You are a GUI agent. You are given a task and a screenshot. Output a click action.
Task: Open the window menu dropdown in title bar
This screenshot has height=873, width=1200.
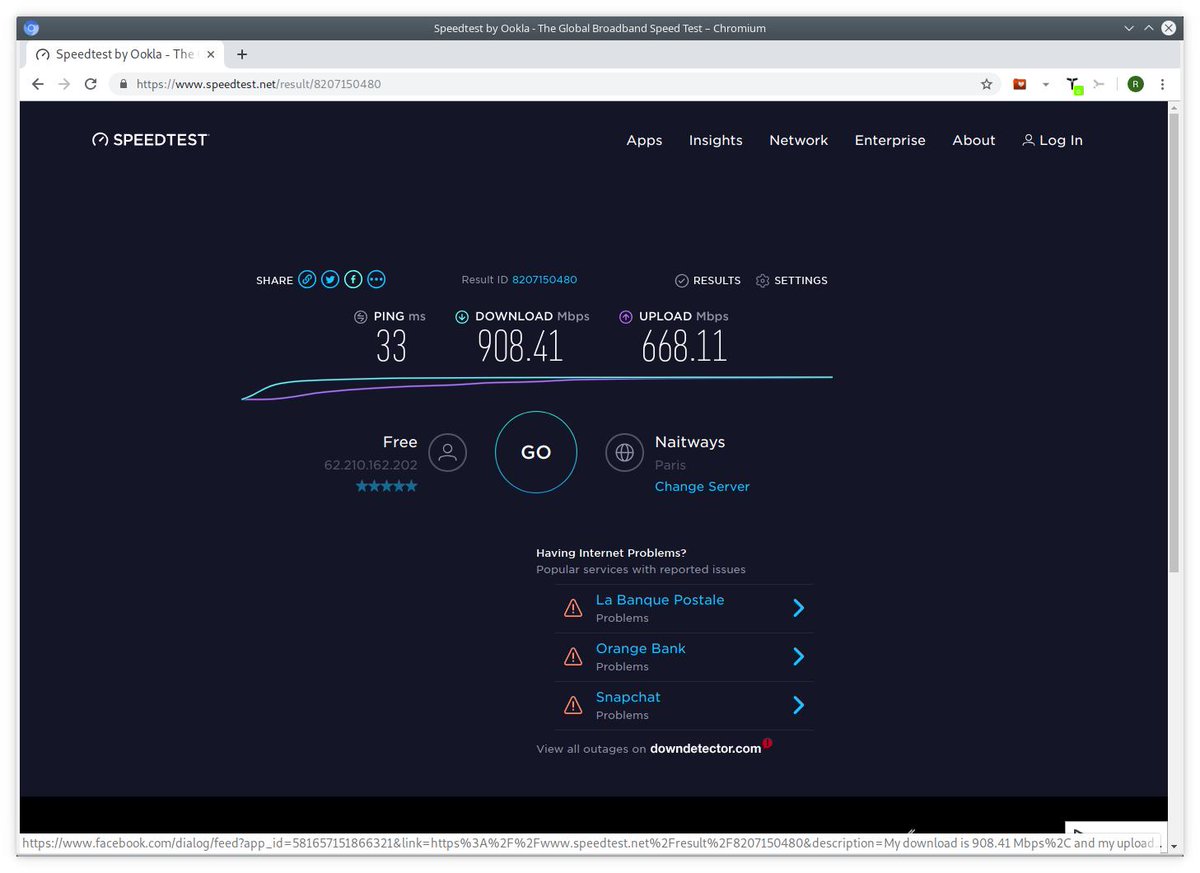(x=1129, y=28)
